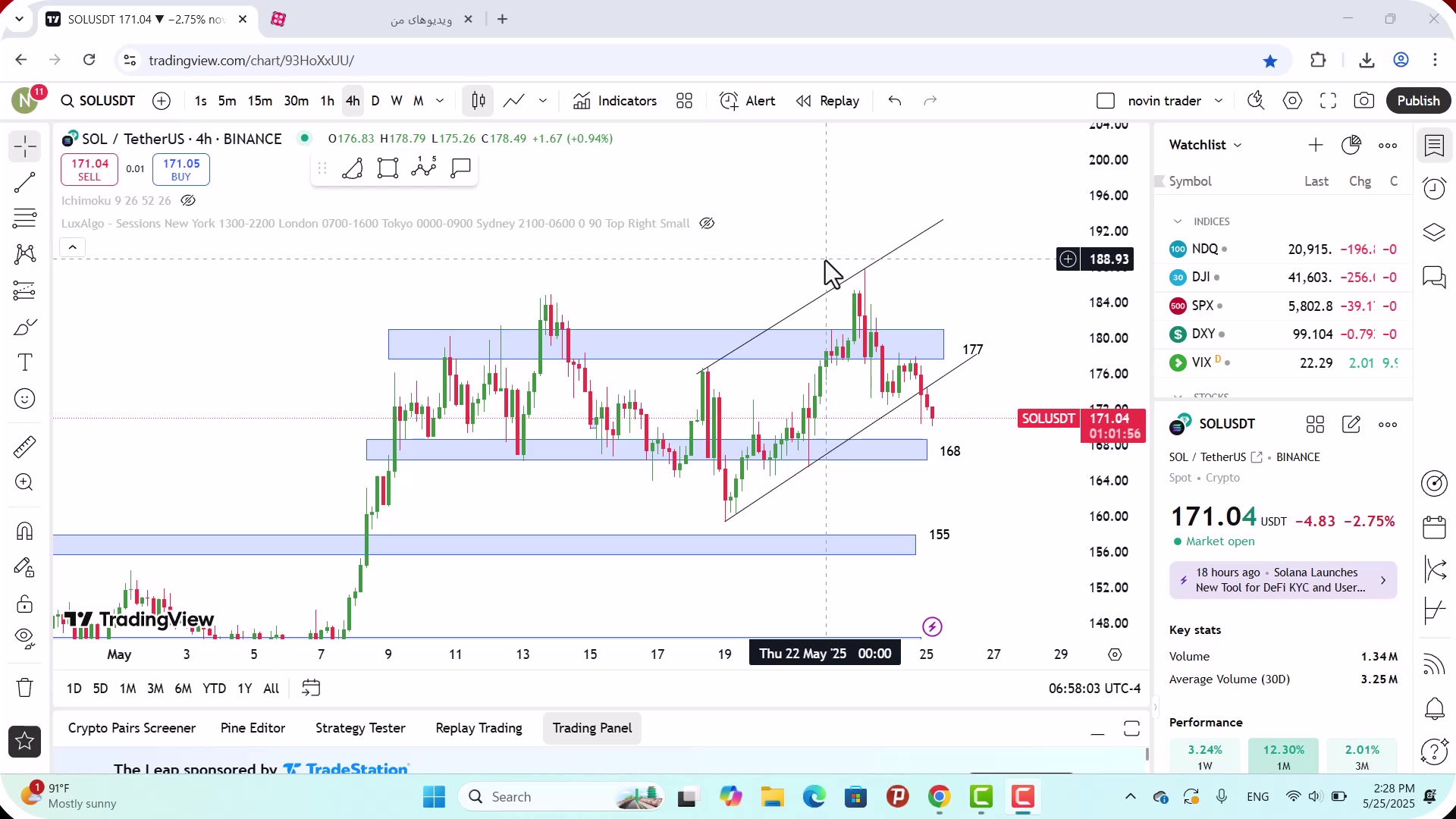Select the text annotation tool
Image resolution: width=1456 pixels, height=819 pixels.
pyautogui.click(x=24, y=362)
